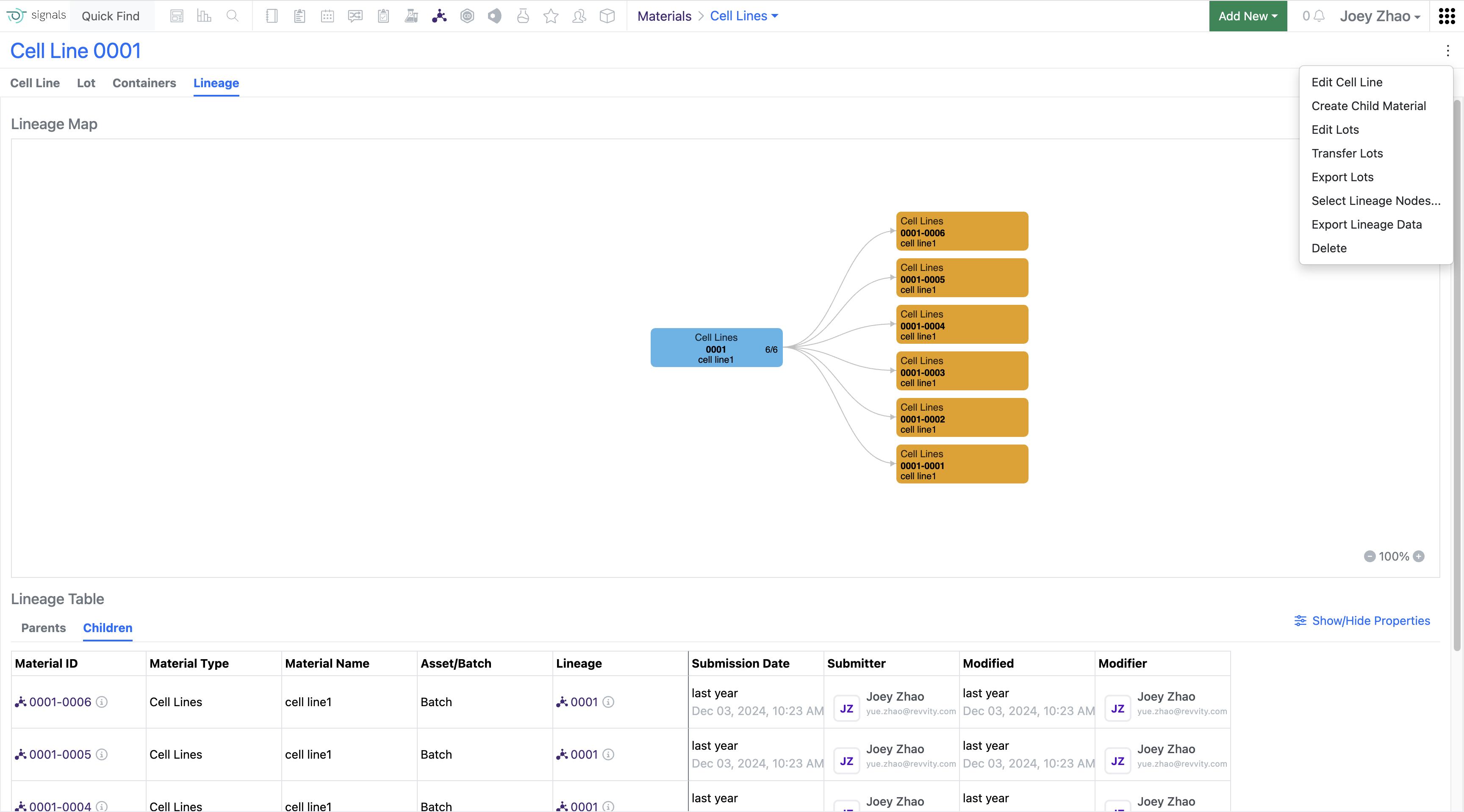Click Show/Hide Properties link
Image resolution: width=1464 pixels, height=812 pixels.
1362,621
